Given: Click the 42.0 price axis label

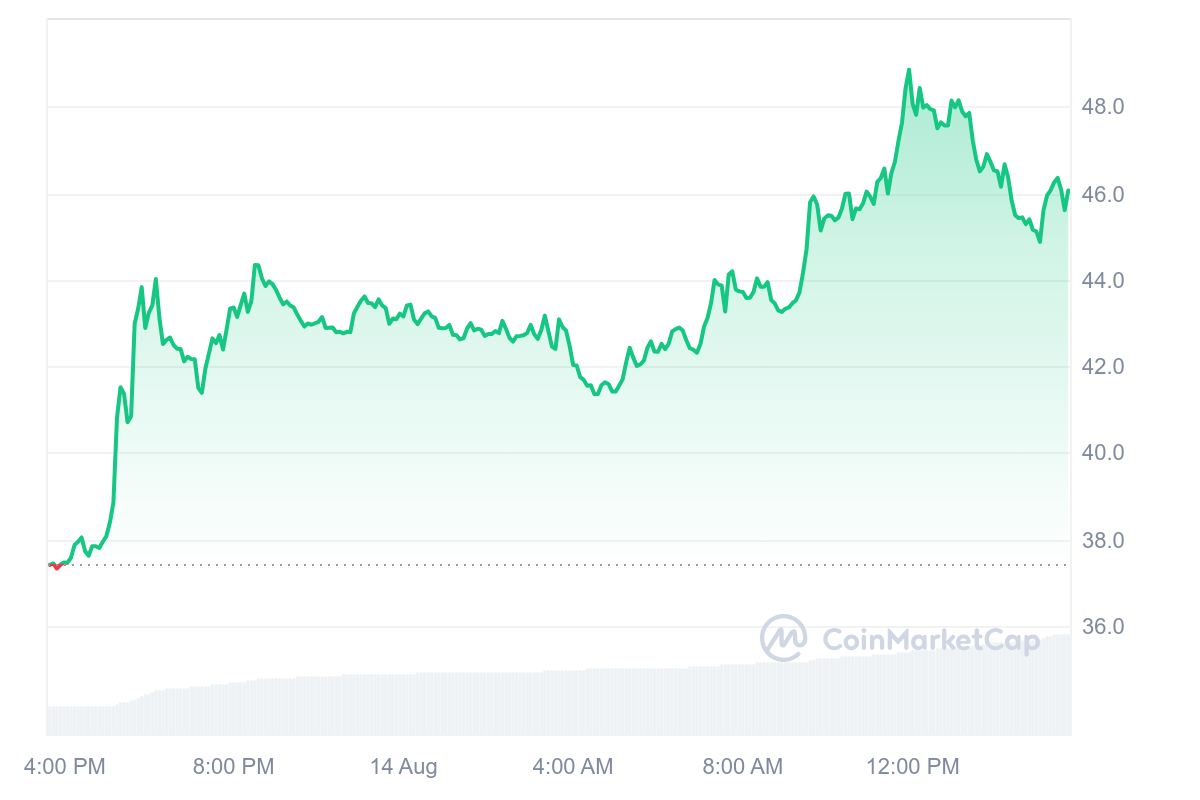Looking at the screenshot, I should [x=1103, y=367].
